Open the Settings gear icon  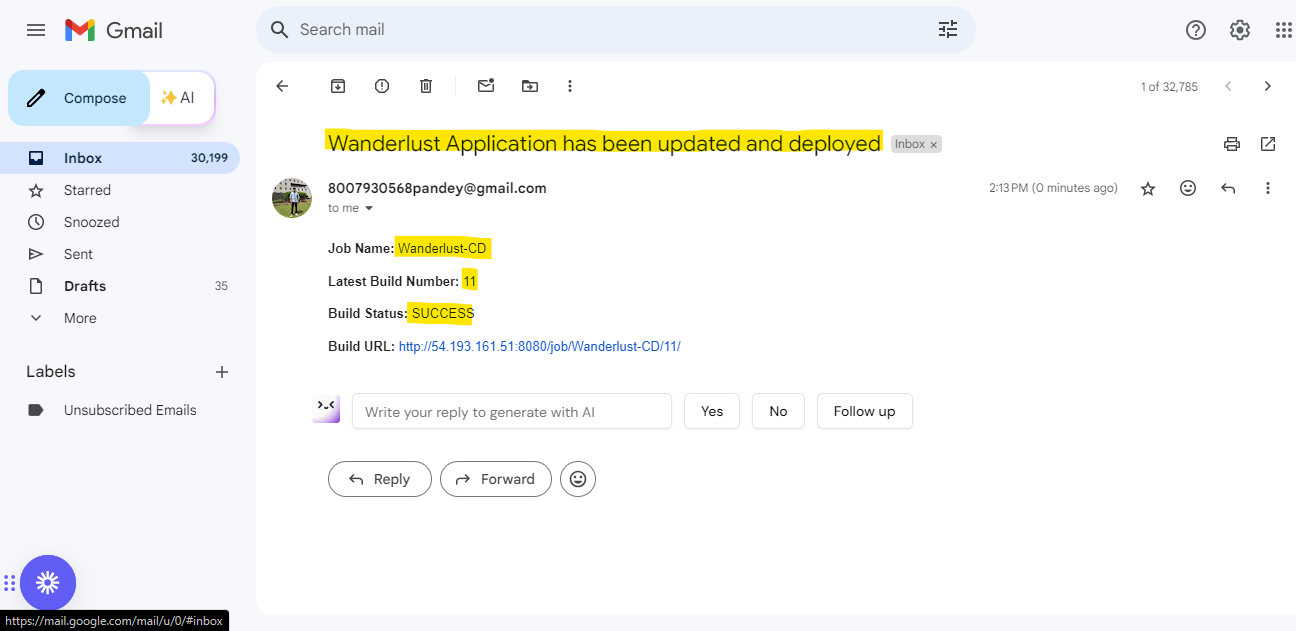click(x=1240, y=30)
